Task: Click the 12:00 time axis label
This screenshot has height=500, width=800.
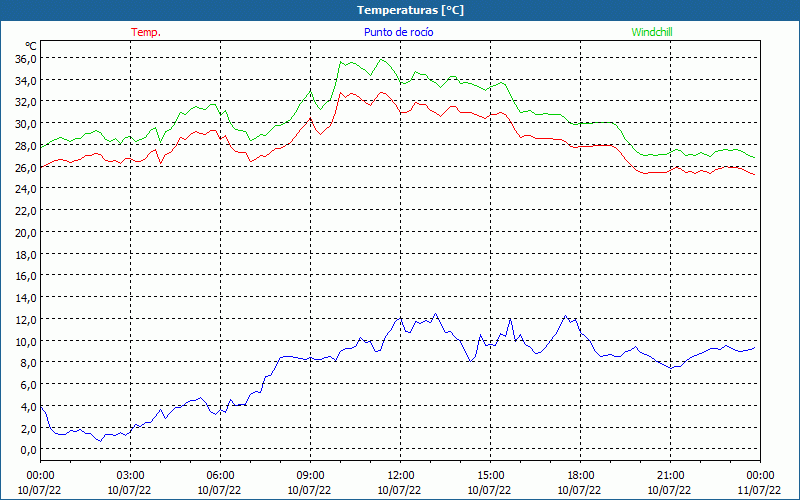Action: (401, 476)
